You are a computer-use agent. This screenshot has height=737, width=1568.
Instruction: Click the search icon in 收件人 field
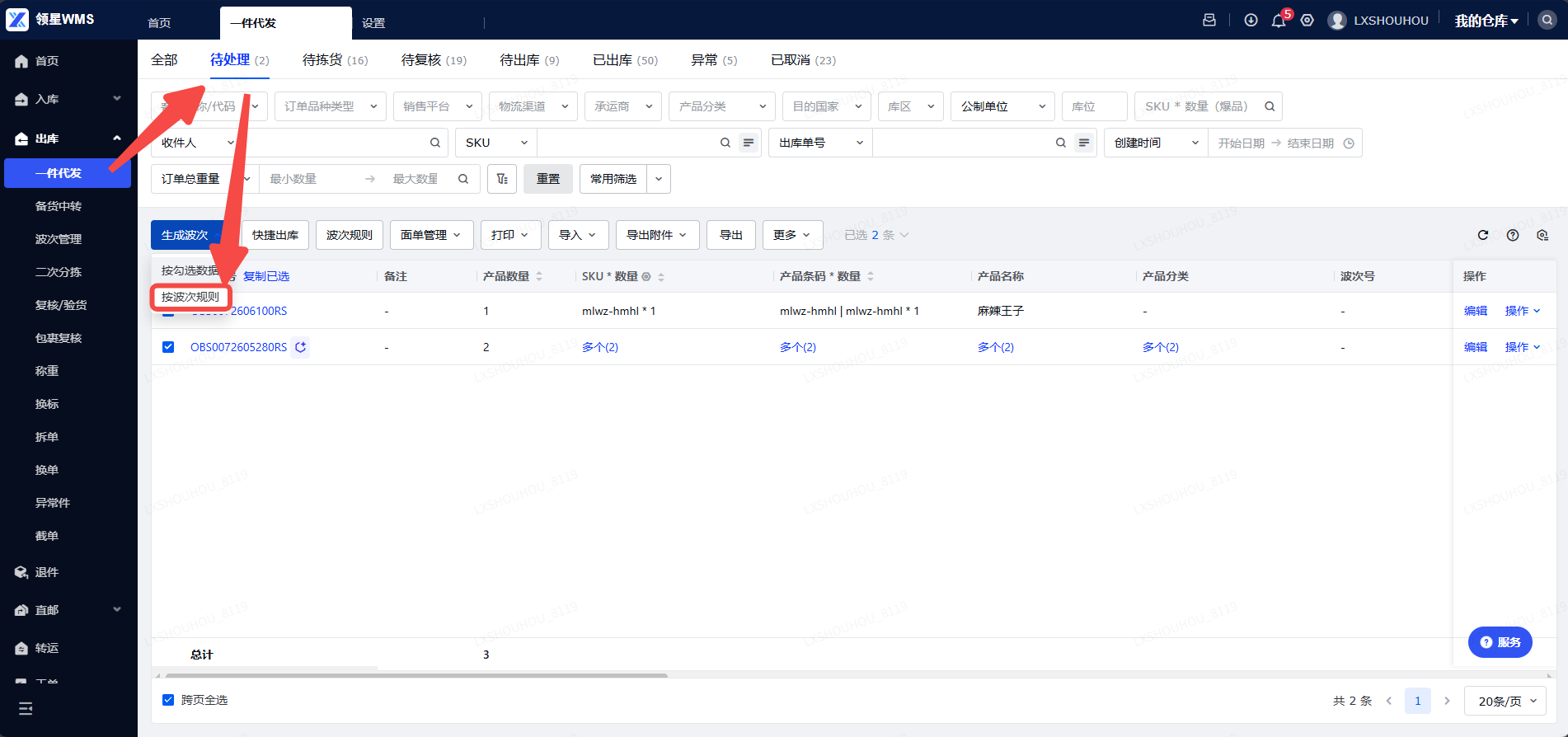tap(435, 143)
